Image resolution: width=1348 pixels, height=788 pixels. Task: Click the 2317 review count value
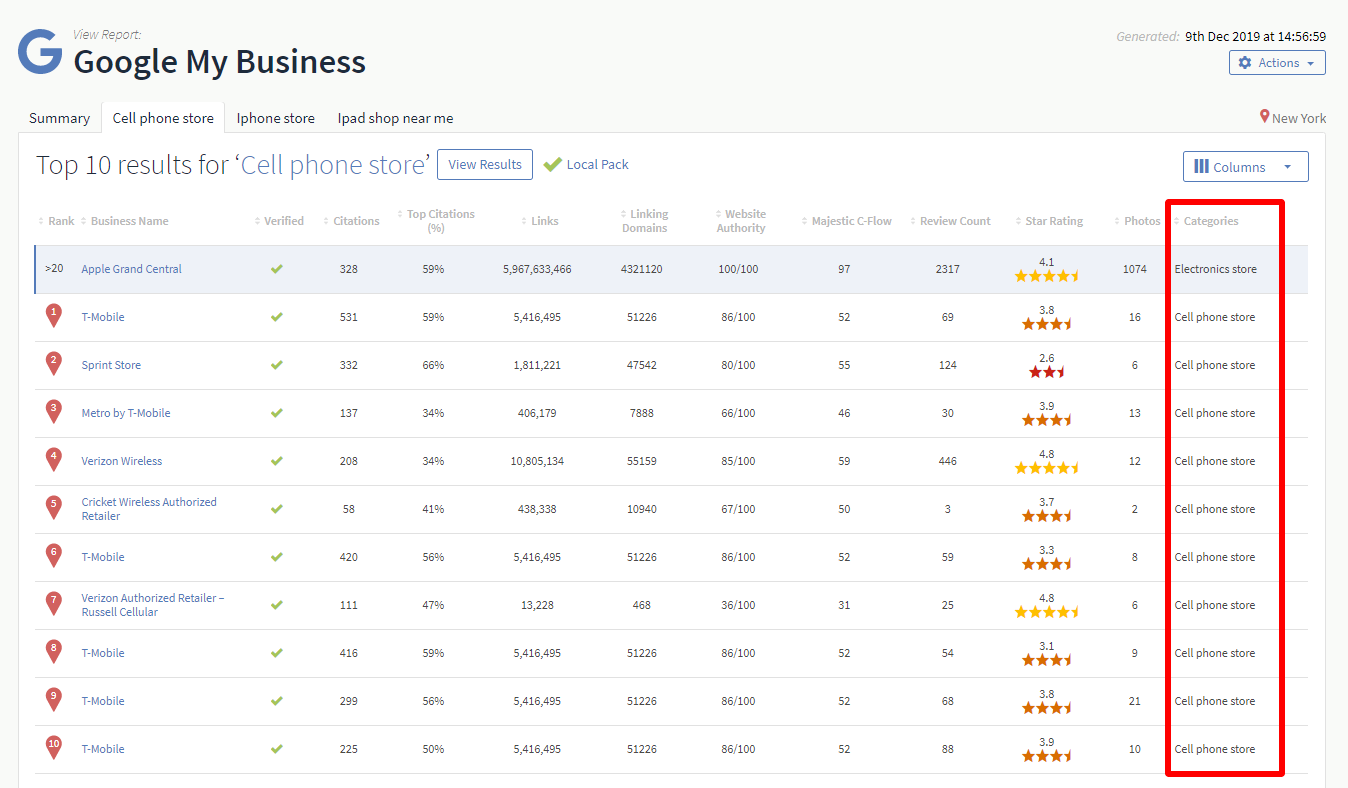point(947,269)
